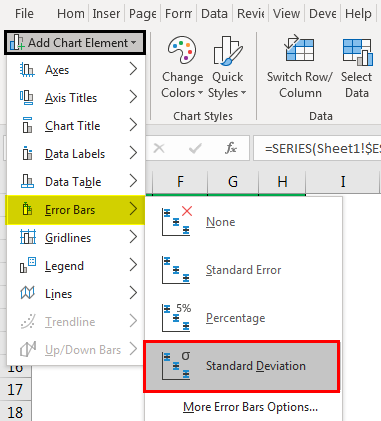Viewport: 381px width, 421px height.
Task: Select the Percentage error bars option
Action: pyautogui.click(x=243, y=318)
